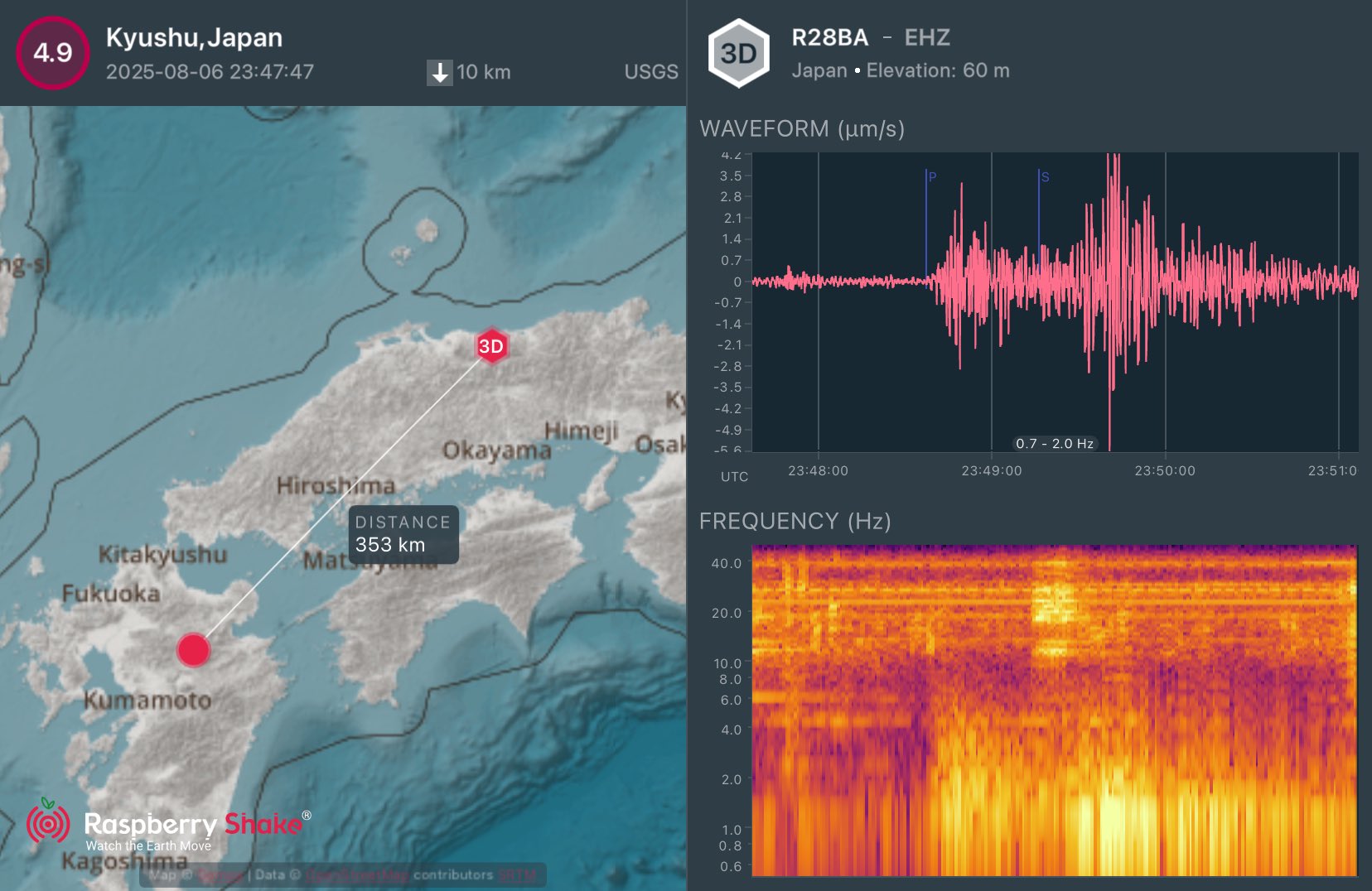
Task: Click the Raspberry Shake logo
Action: (169, 824)
